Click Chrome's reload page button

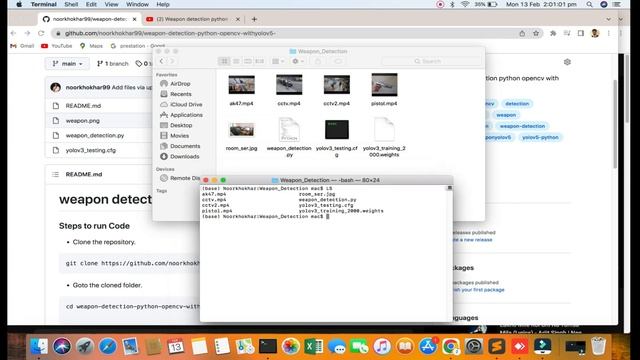[41, 33]
